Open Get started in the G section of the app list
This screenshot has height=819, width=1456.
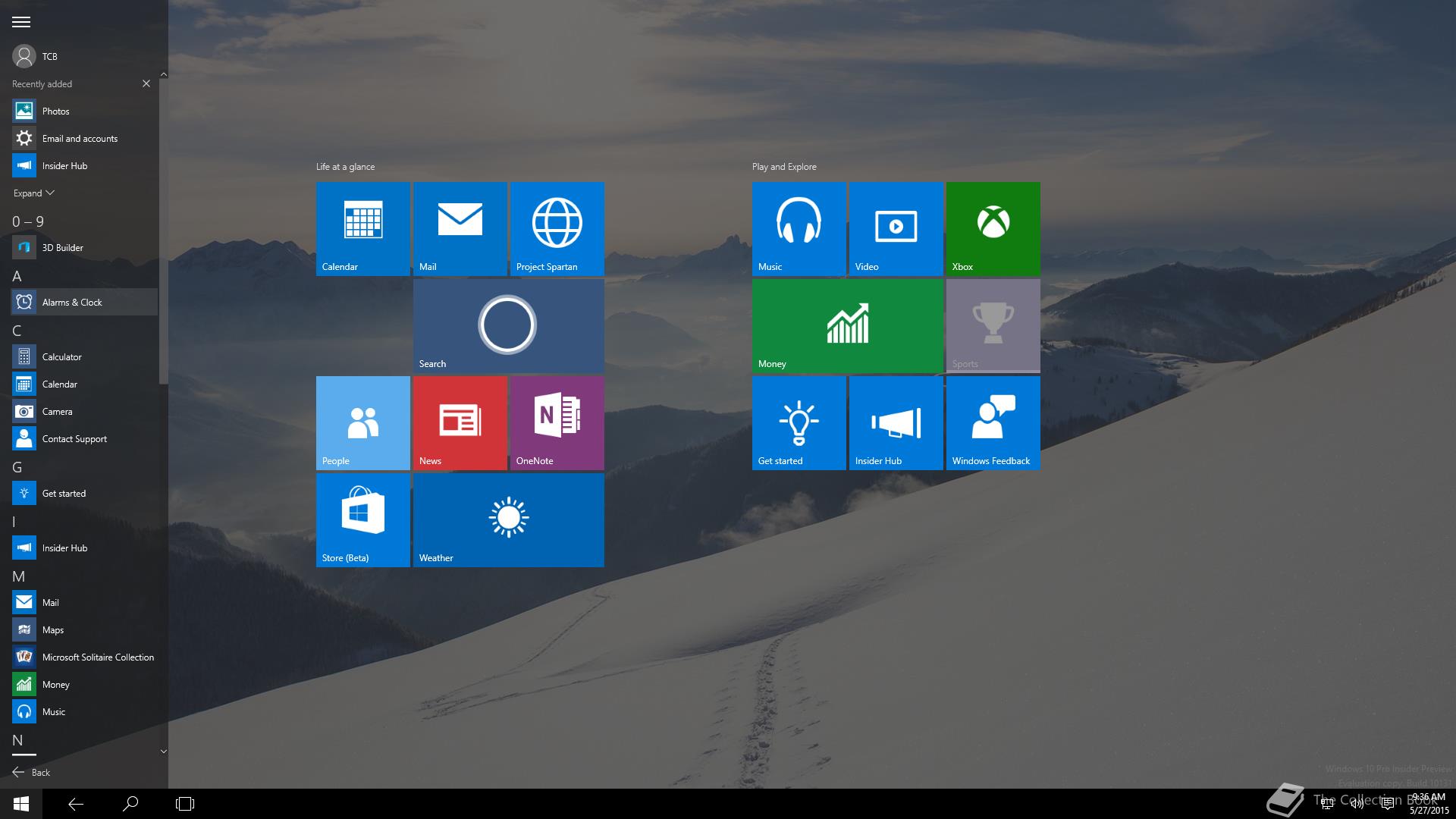pos(84,493)
